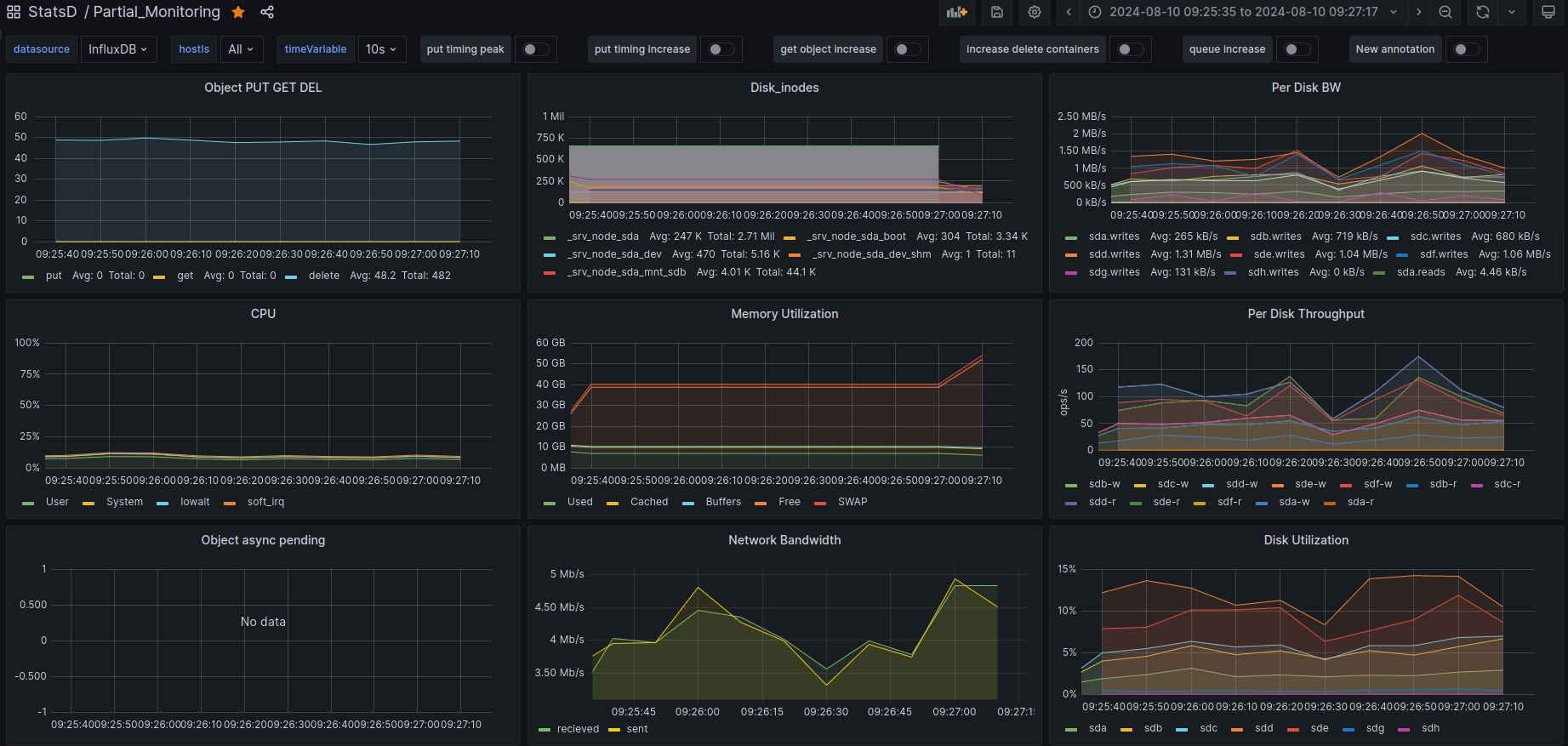Save the dashboard with the save icon
This screenshot has height=746, width=1568.
pyautogui.click(x=997, y=12)
